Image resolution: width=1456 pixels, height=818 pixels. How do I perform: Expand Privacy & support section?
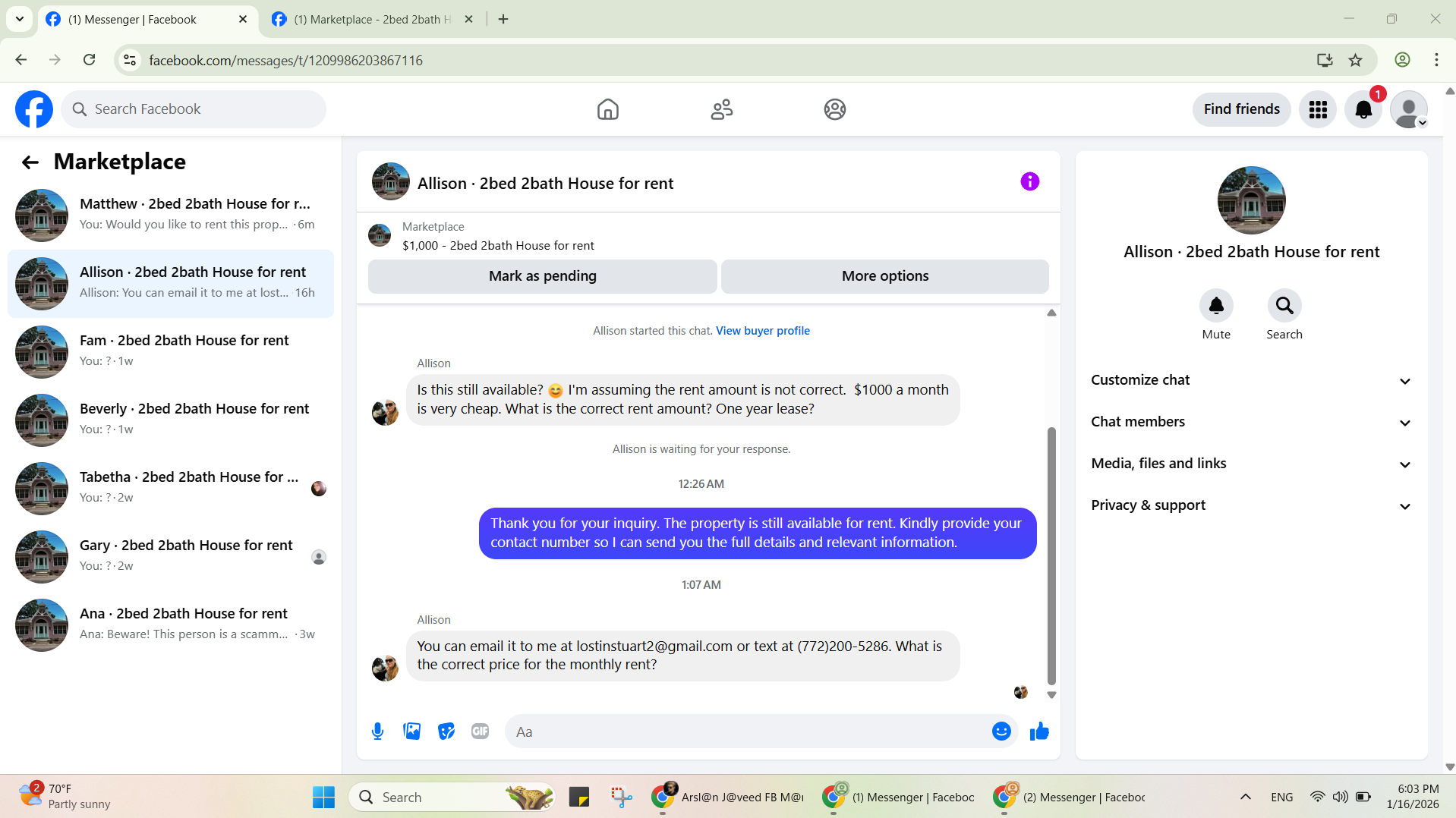1251,505
